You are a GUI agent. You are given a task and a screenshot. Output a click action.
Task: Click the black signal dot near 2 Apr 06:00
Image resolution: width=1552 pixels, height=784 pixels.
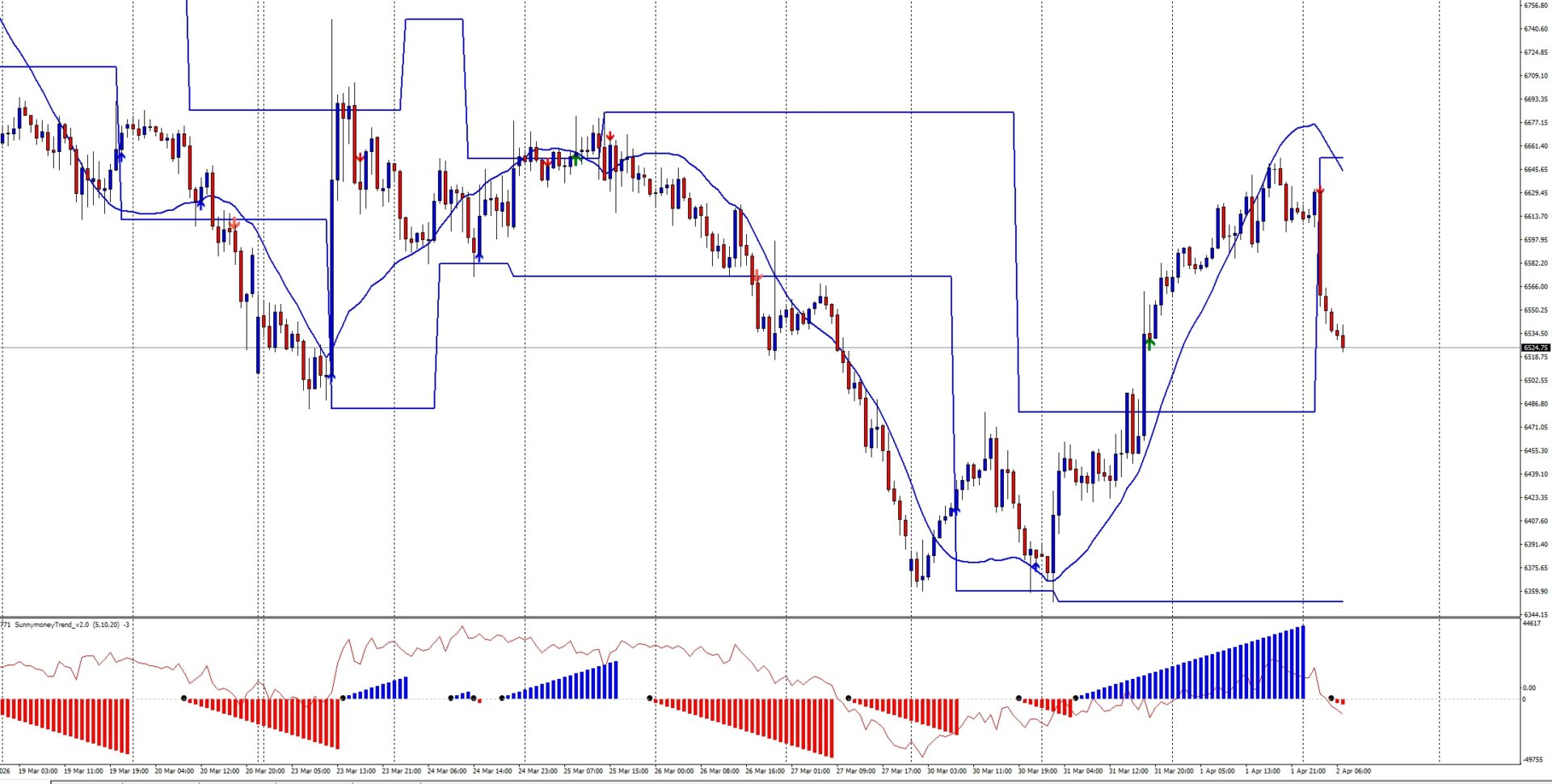(x=1331, y=698)
